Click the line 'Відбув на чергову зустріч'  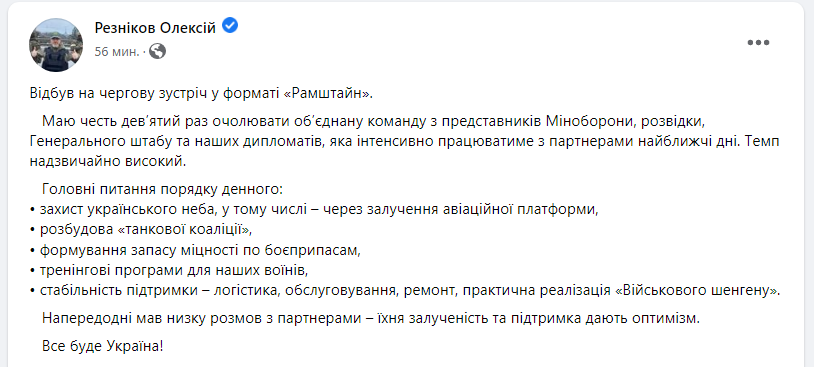(x=201, y=94)
